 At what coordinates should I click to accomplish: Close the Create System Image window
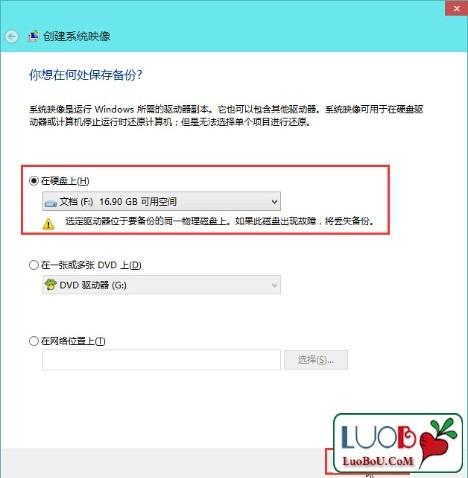coord(457,8)
